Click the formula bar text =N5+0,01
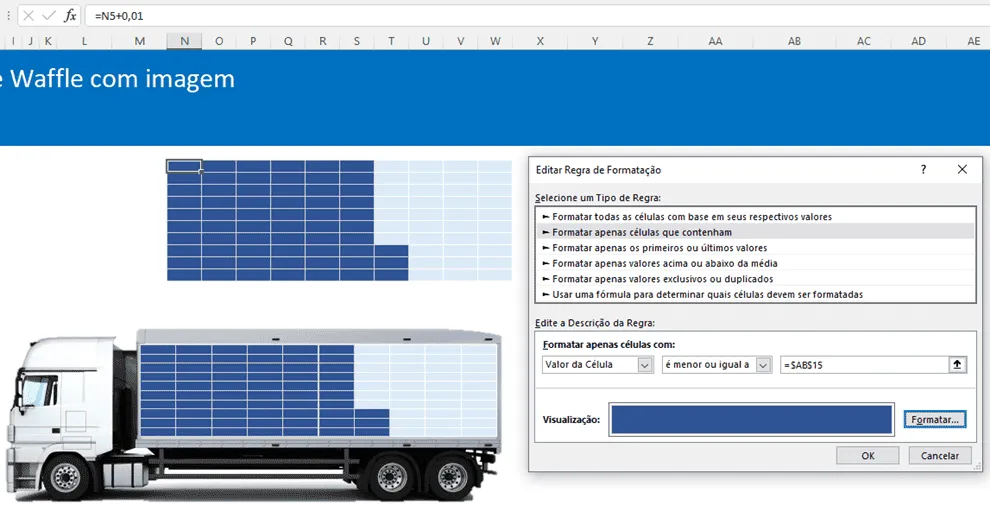 pos(119,16)
